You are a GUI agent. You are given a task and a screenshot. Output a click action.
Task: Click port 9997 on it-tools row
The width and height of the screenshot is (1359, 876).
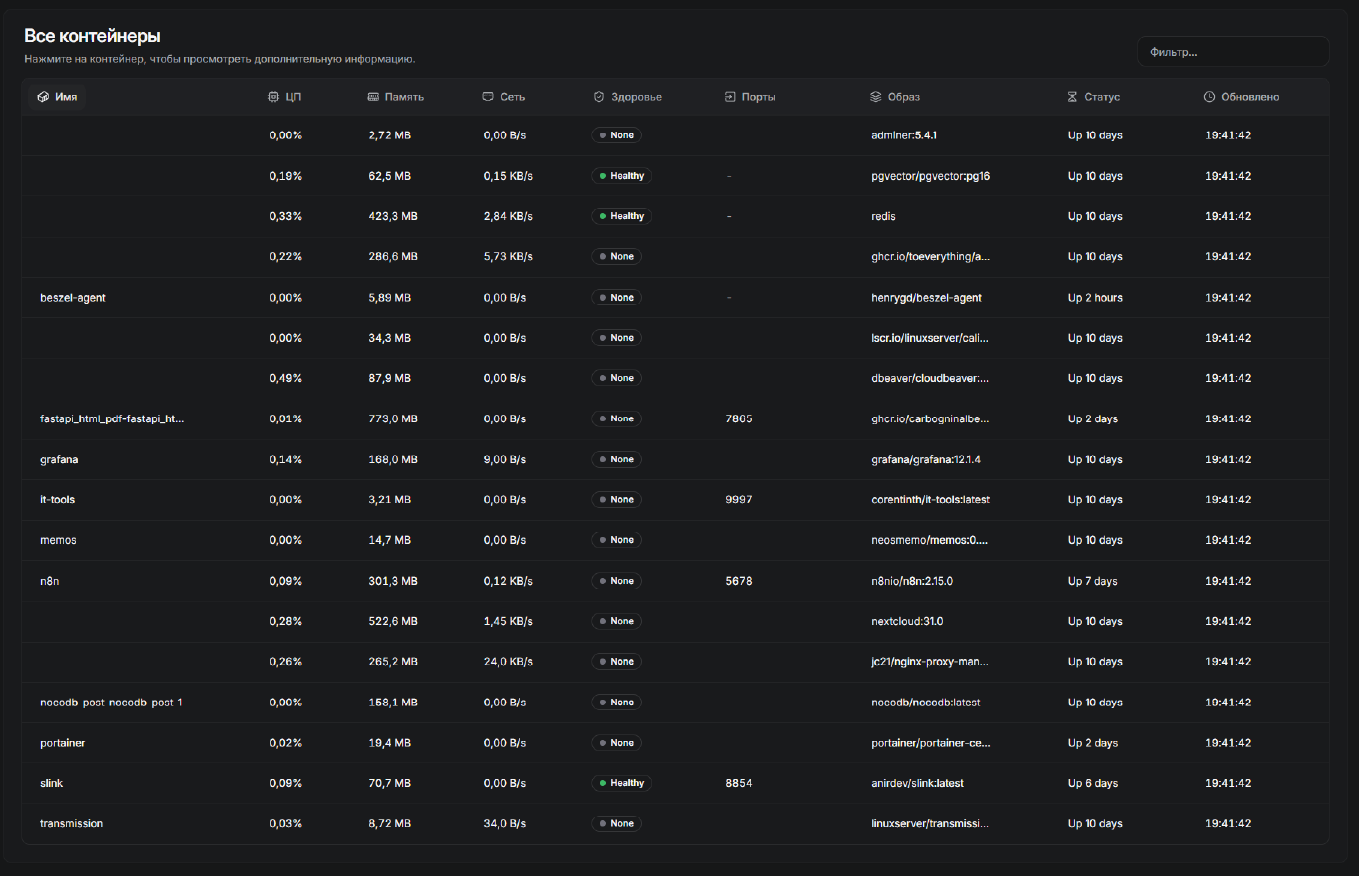(738, 499)
